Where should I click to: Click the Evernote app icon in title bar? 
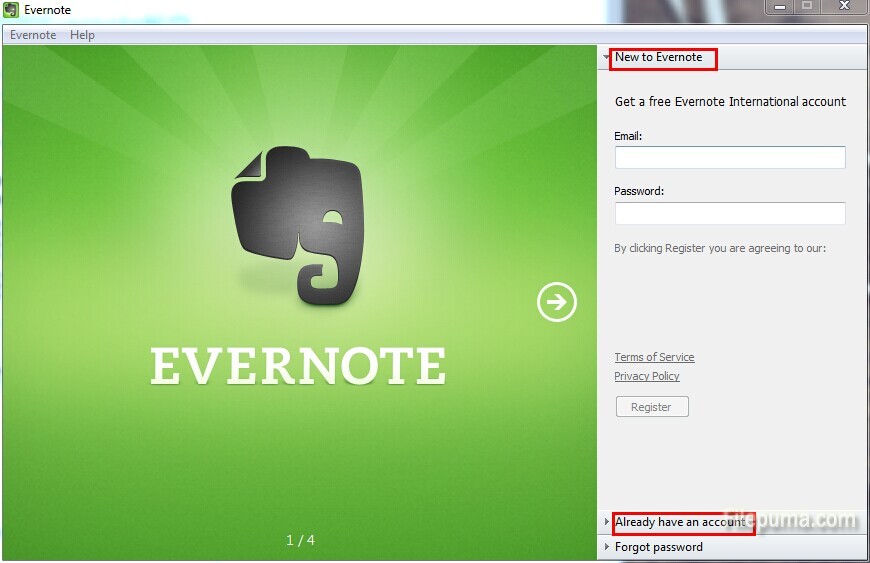11,10
